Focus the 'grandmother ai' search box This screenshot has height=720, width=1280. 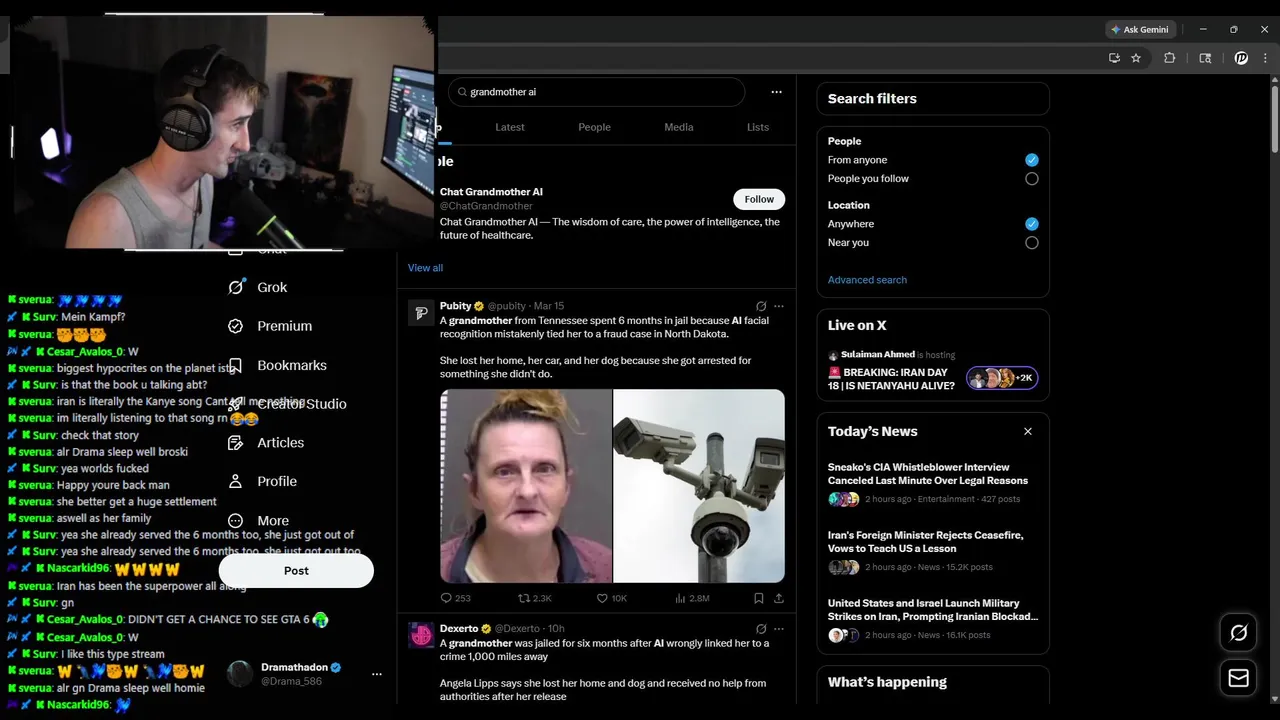pos(596,92)
